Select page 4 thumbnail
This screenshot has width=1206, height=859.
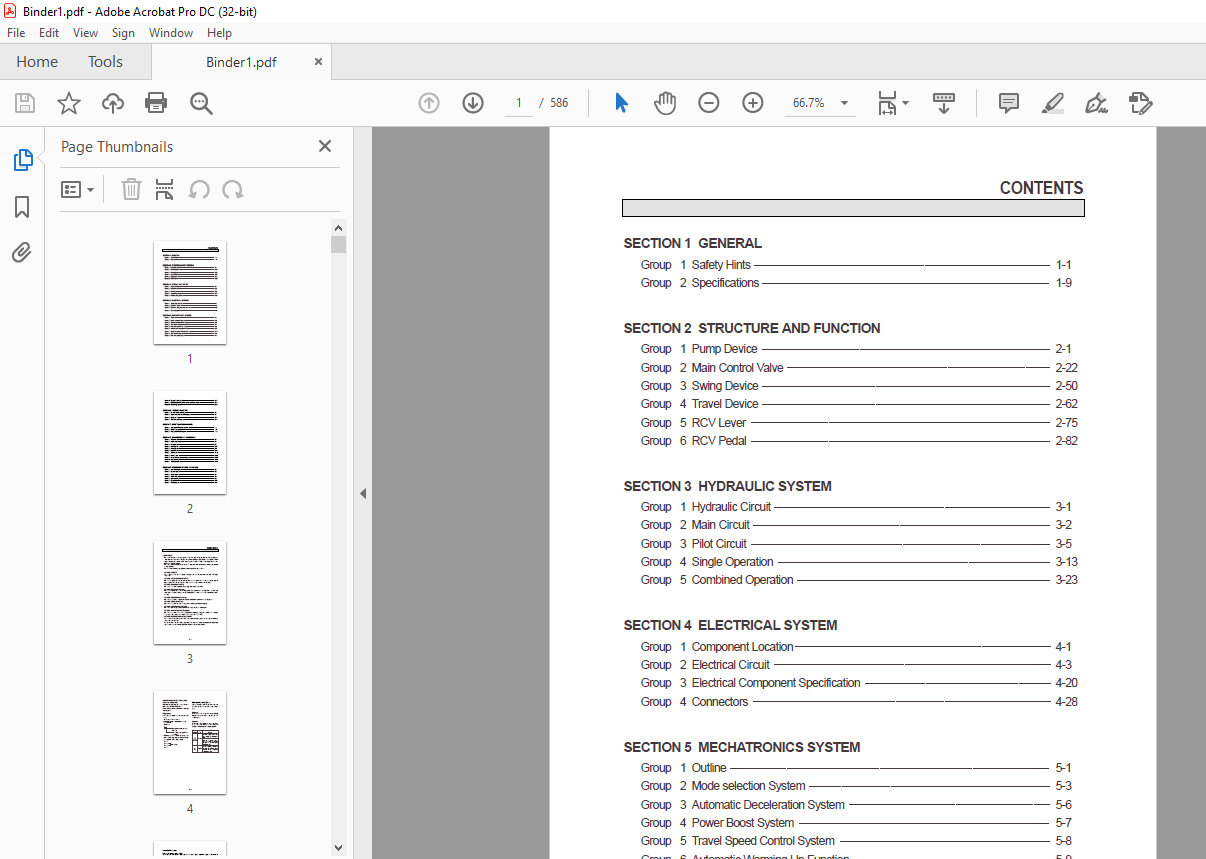(x=190, y=742)
